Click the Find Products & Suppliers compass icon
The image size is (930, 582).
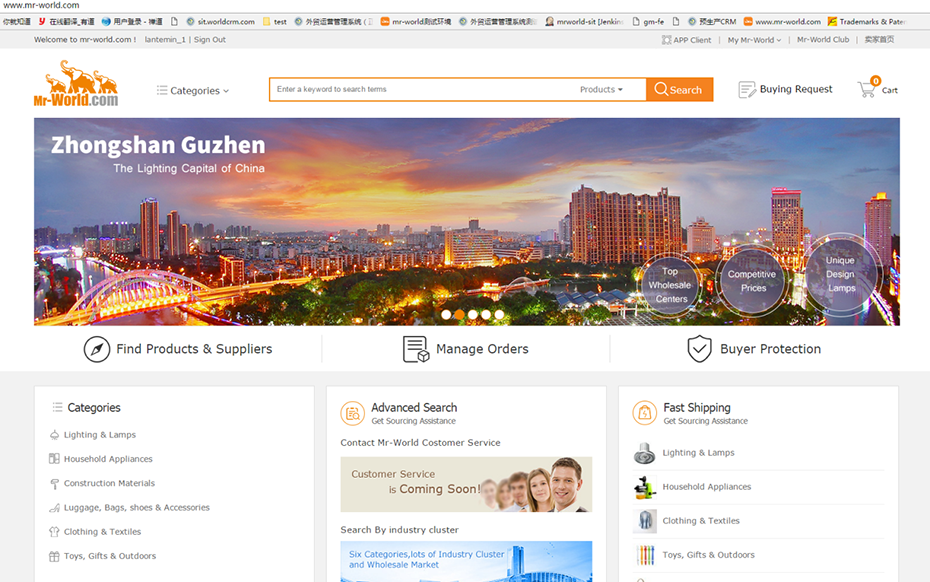(x=97, y=349)
